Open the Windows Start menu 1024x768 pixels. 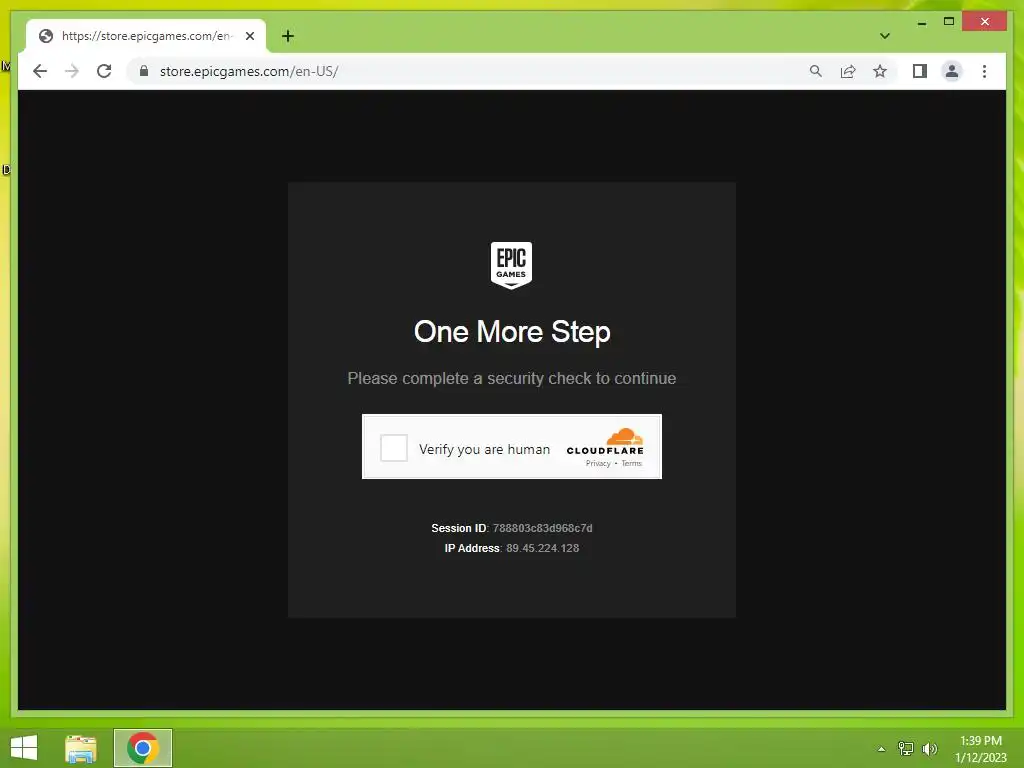click(x=24, y=748)
